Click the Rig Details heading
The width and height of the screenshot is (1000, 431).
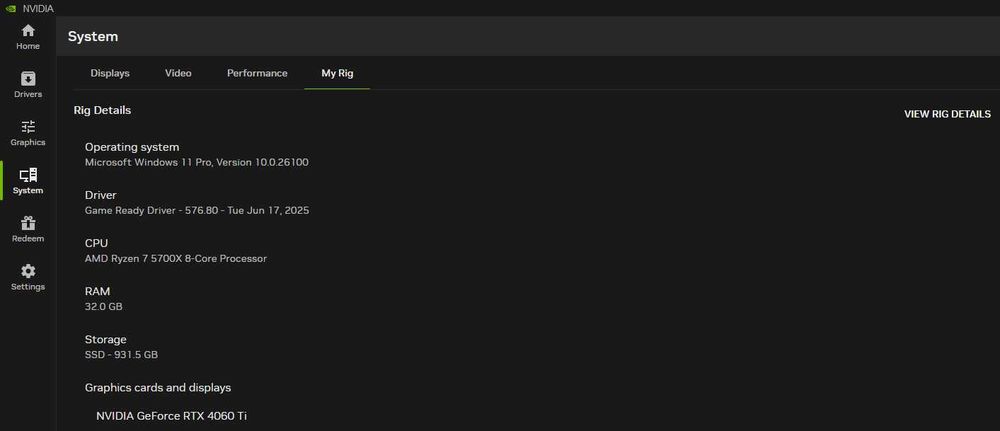102,110
